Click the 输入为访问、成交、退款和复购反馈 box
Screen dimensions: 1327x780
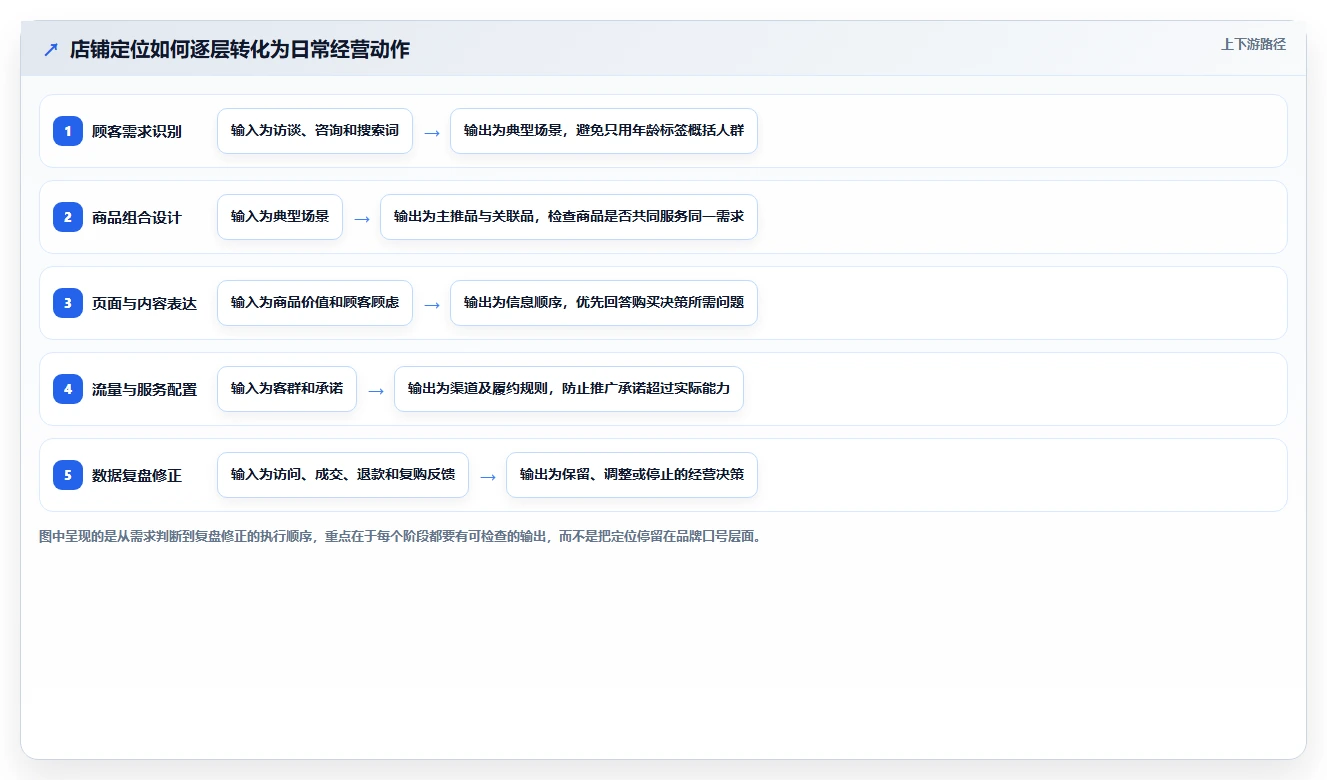[x=343, y=475]
